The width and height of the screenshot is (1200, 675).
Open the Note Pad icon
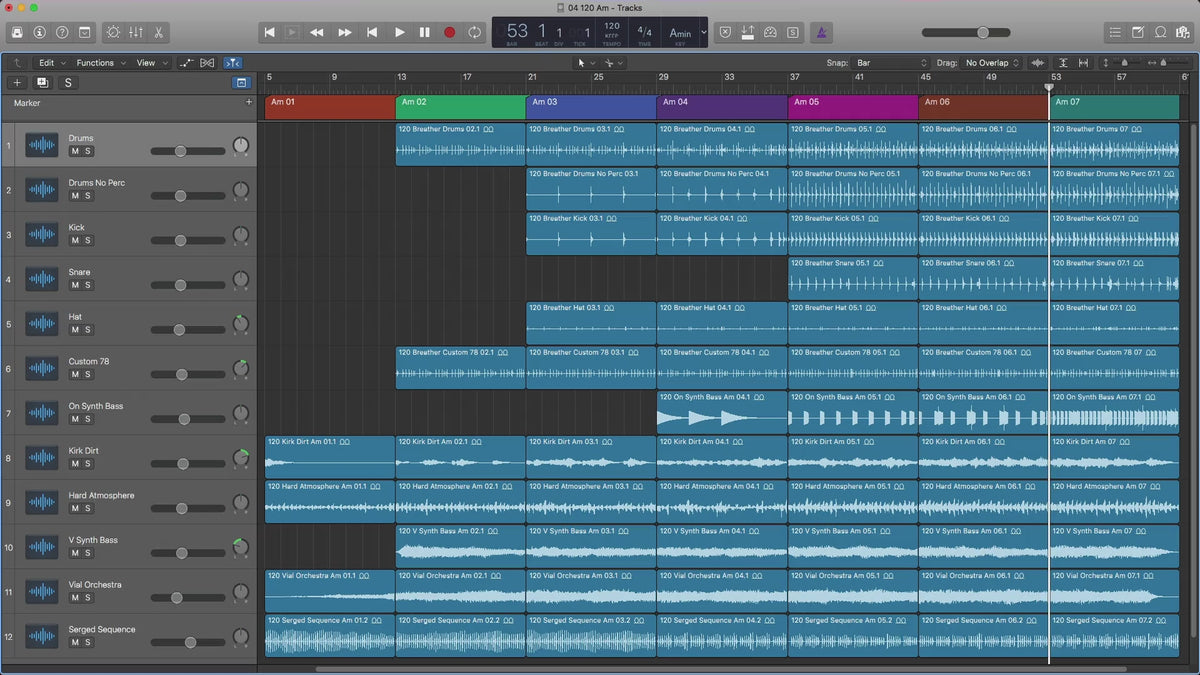click(x=1139, y=32)
